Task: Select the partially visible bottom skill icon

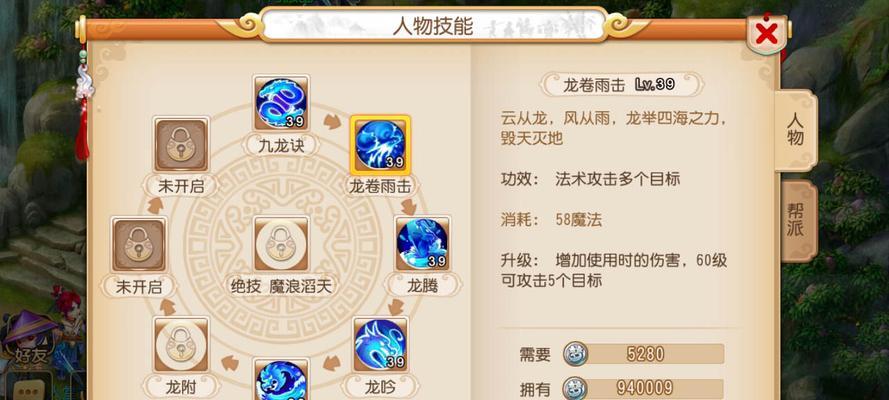Action: pos(281,379)
